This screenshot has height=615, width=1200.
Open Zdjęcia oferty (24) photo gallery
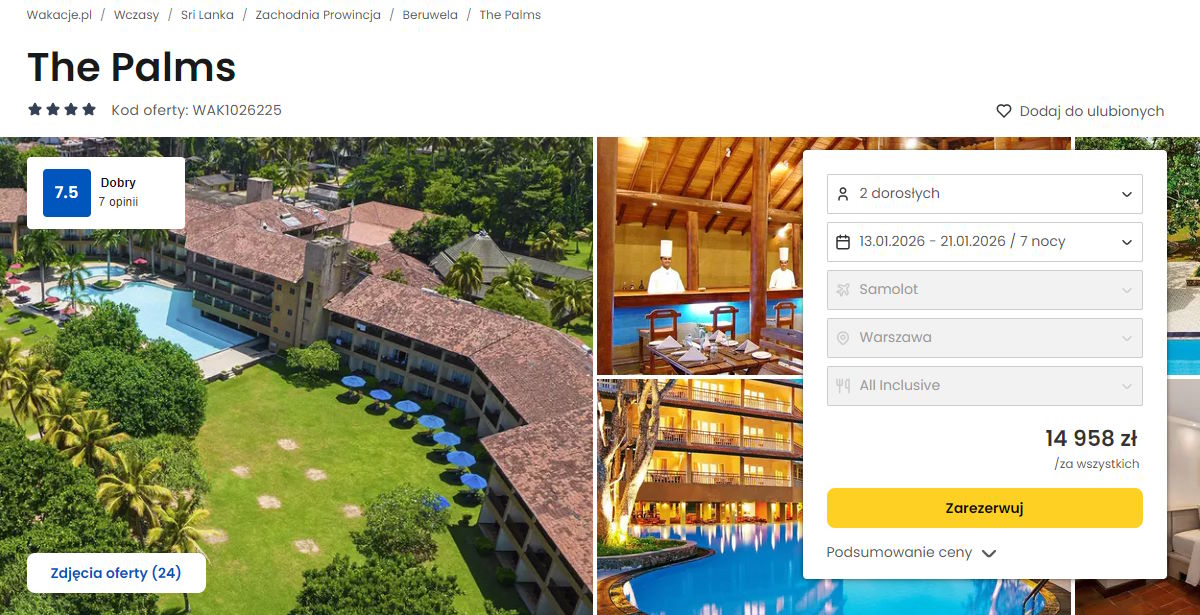pos(116,573)
